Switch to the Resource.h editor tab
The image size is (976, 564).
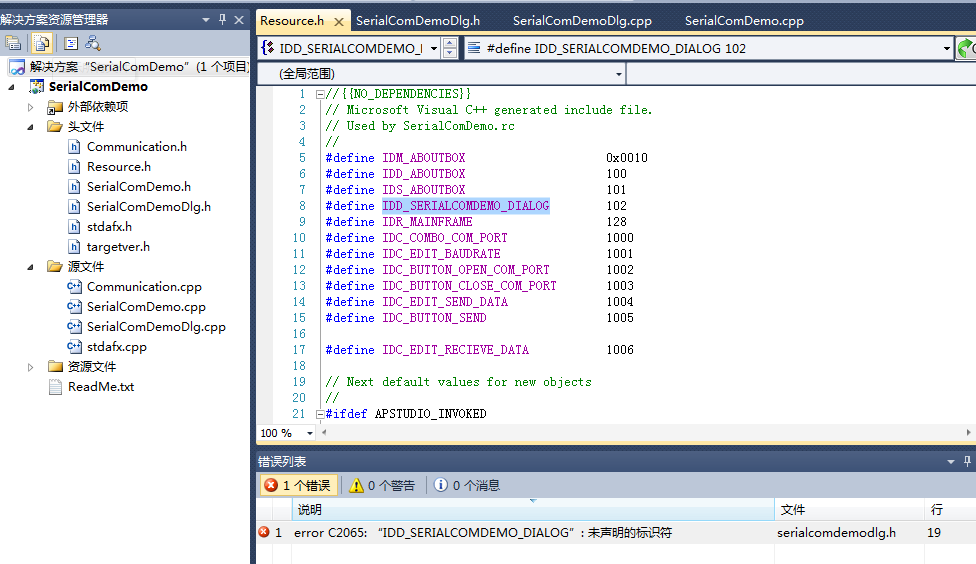[291, 21]
